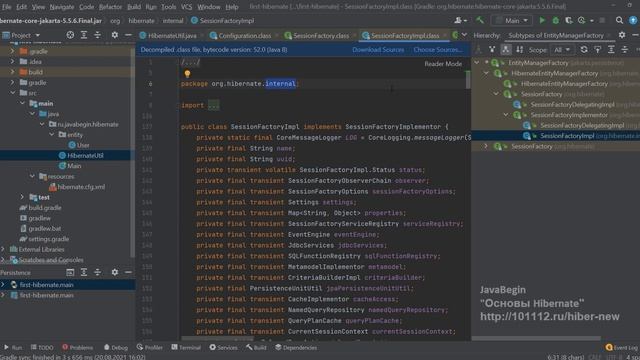Expand bottom SessionFactory hierarchy node

(486, 146)
